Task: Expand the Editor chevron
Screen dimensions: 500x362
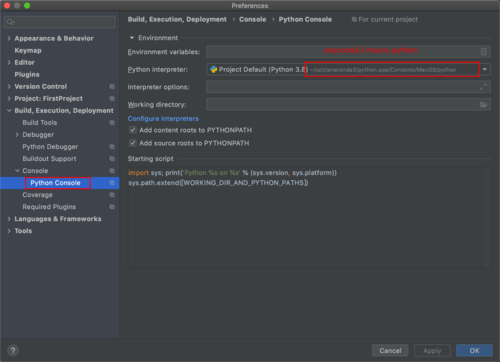Action: click(x=9, y=63)
